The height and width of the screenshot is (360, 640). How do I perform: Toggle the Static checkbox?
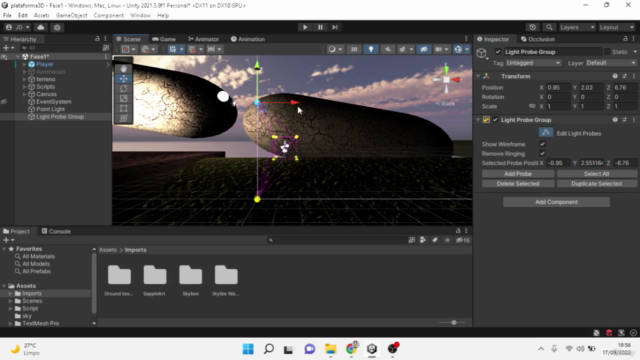tap(607, 52)
